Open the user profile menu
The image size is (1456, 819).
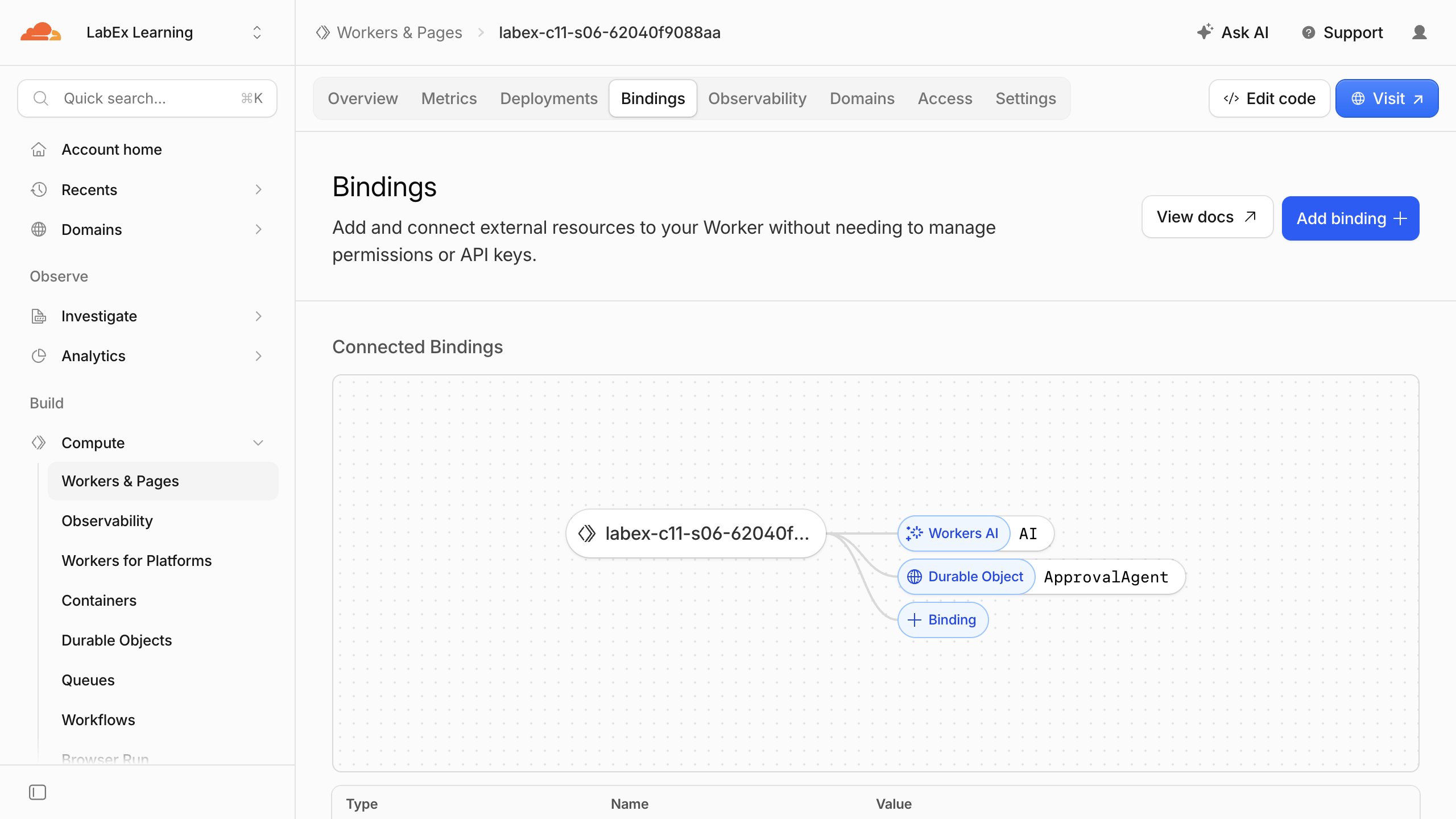[x=1420, y=32]
